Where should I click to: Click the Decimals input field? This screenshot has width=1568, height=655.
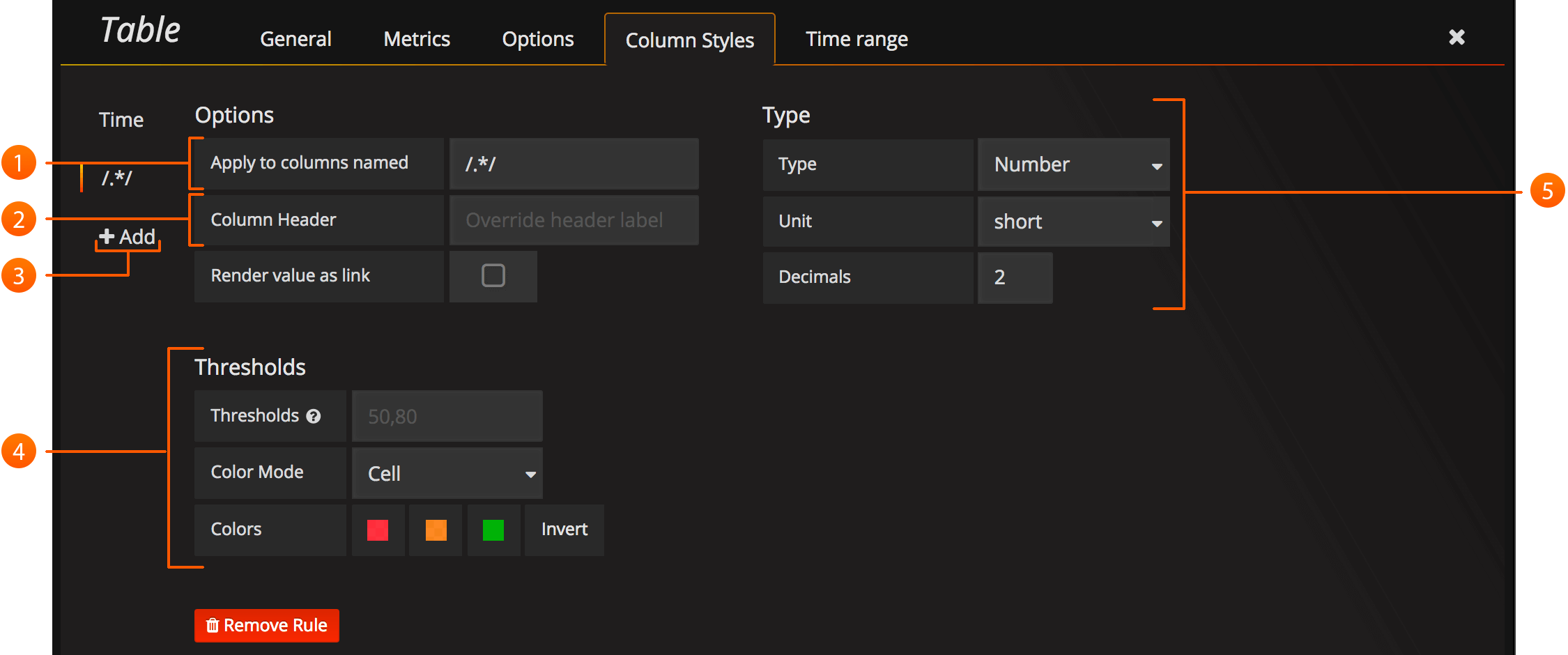tap(1015, 277)
